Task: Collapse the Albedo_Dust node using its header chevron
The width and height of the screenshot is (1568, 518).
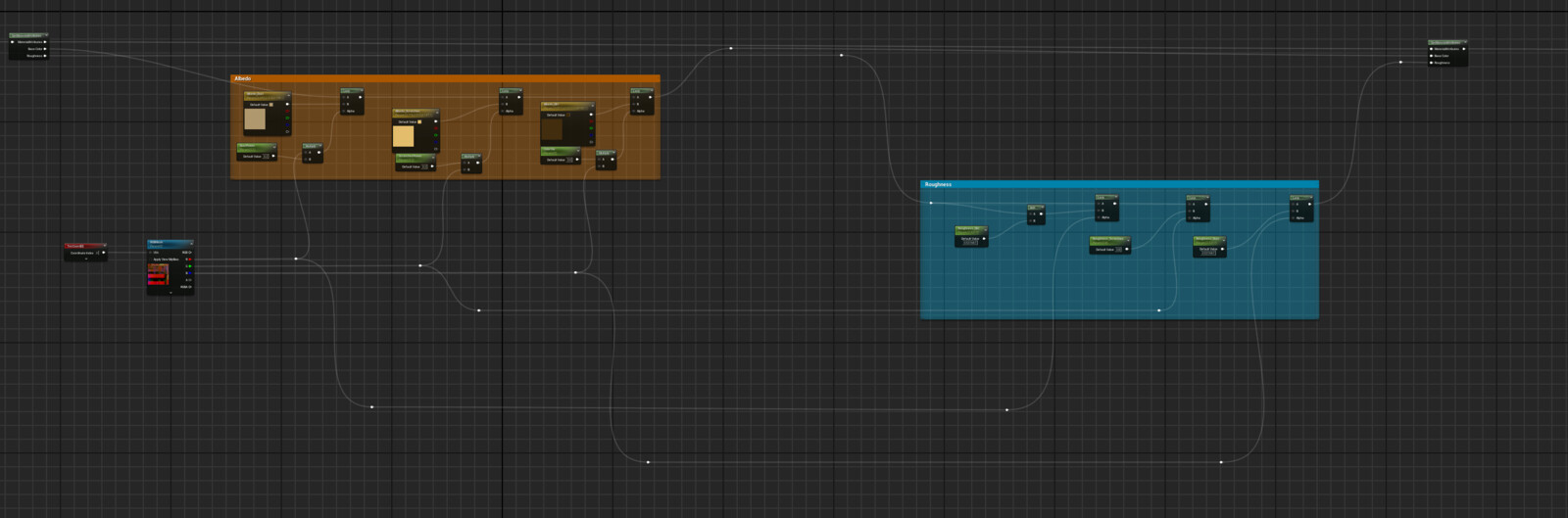Action: pos(288,96)
